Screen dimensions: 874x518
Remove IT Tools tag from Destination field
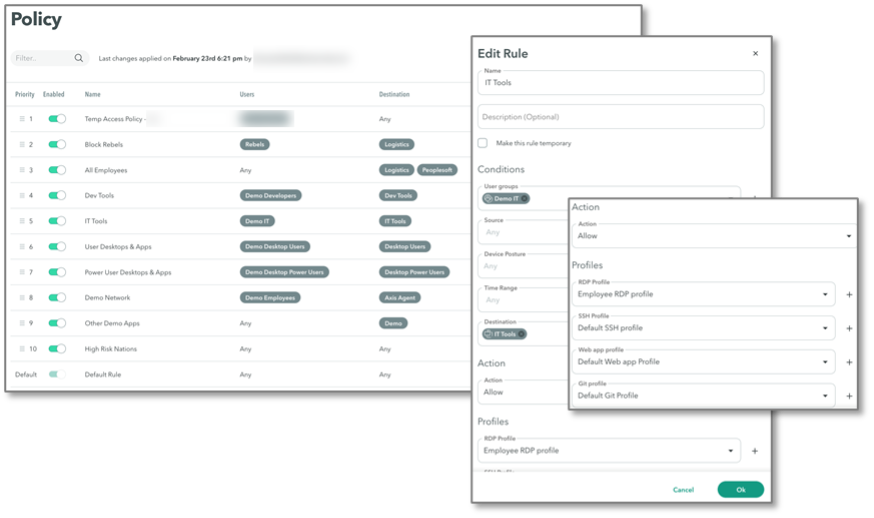click(x=521, y=334)
